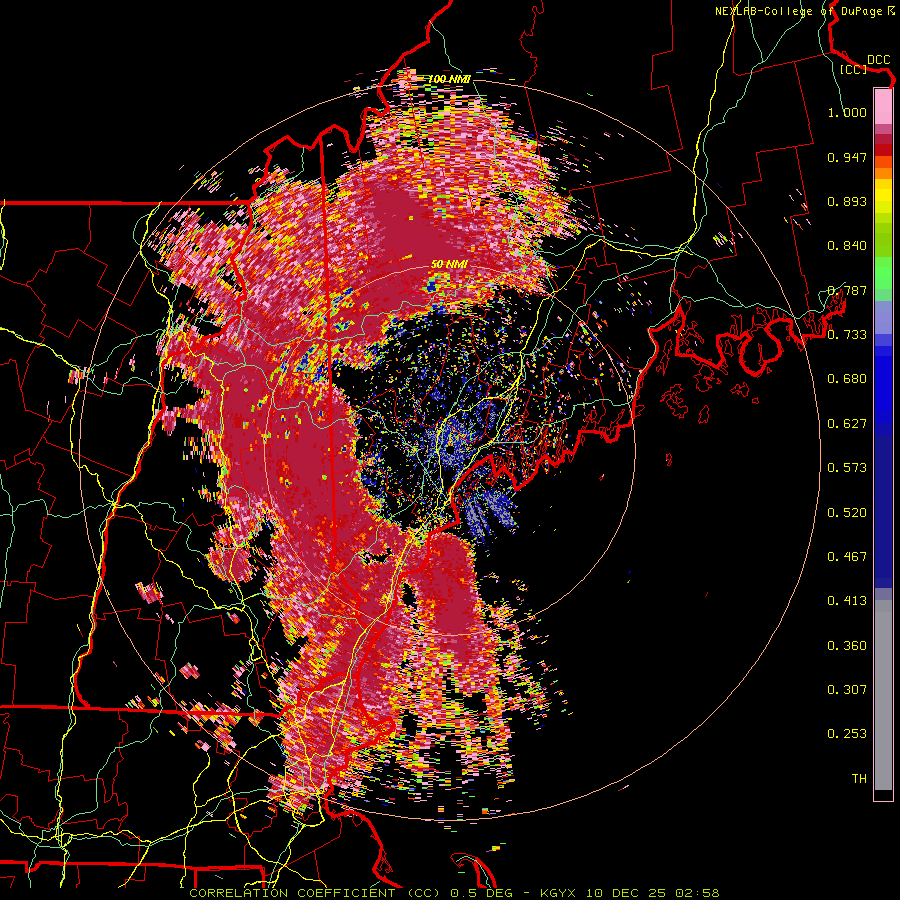Click the 0.680 color scale value
This screenshot has width=900, height=900.
click(847, 379)
